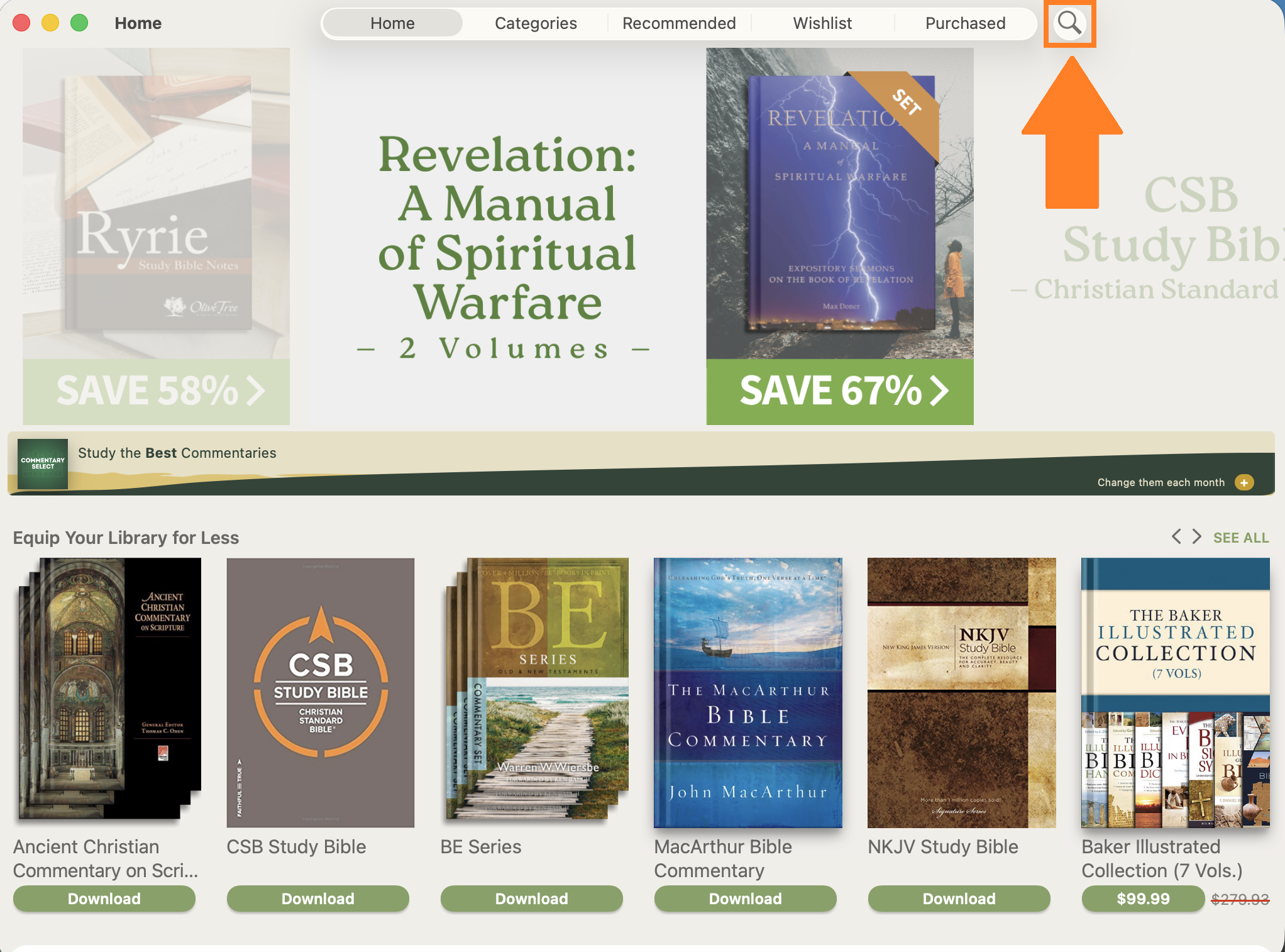This screenshot has height=952, width=1285.
Task: Open NKJV Study Bible cover thumbnail
Action: (962, 692)
